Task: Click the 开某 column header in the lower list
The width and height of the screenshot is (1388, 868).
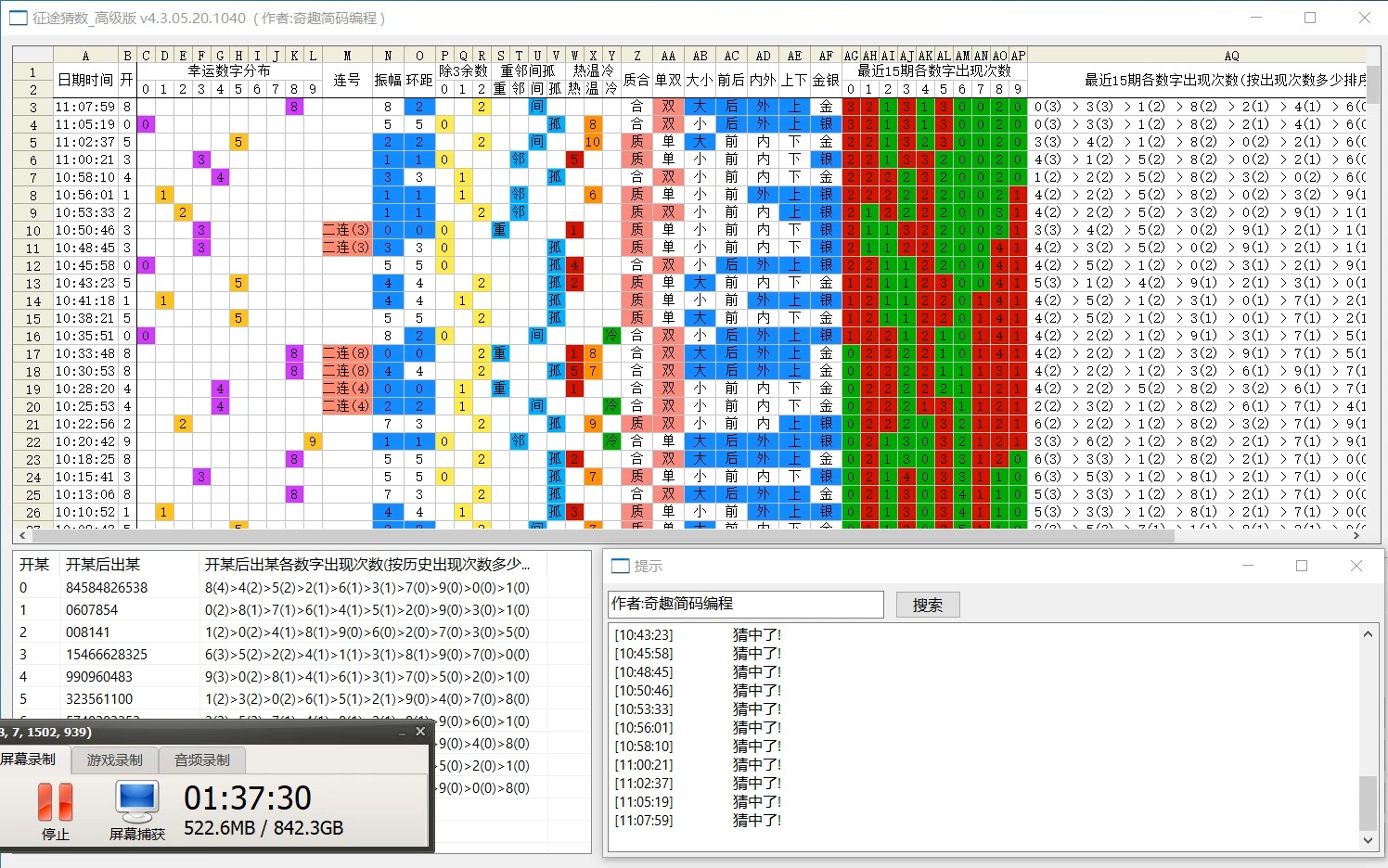Action: 35,564
